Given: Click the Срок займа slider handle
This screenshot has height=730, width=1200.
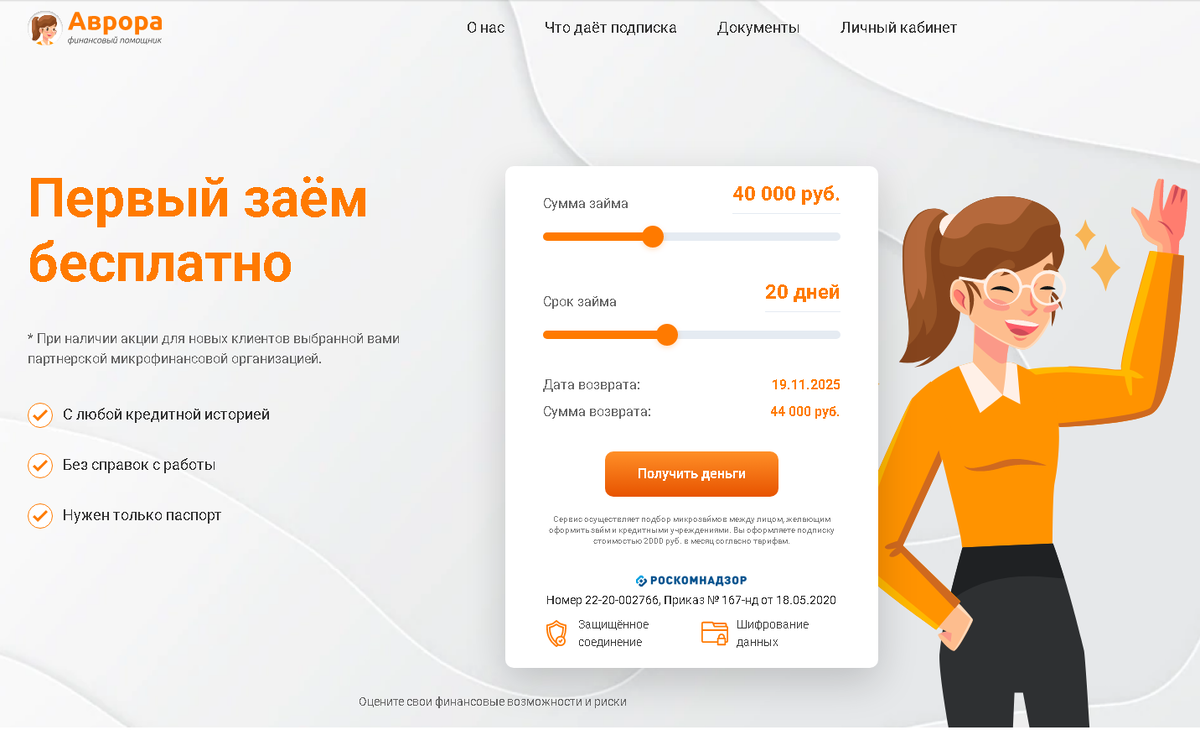Looking at the screenshot, I should [x=667, y=335].
